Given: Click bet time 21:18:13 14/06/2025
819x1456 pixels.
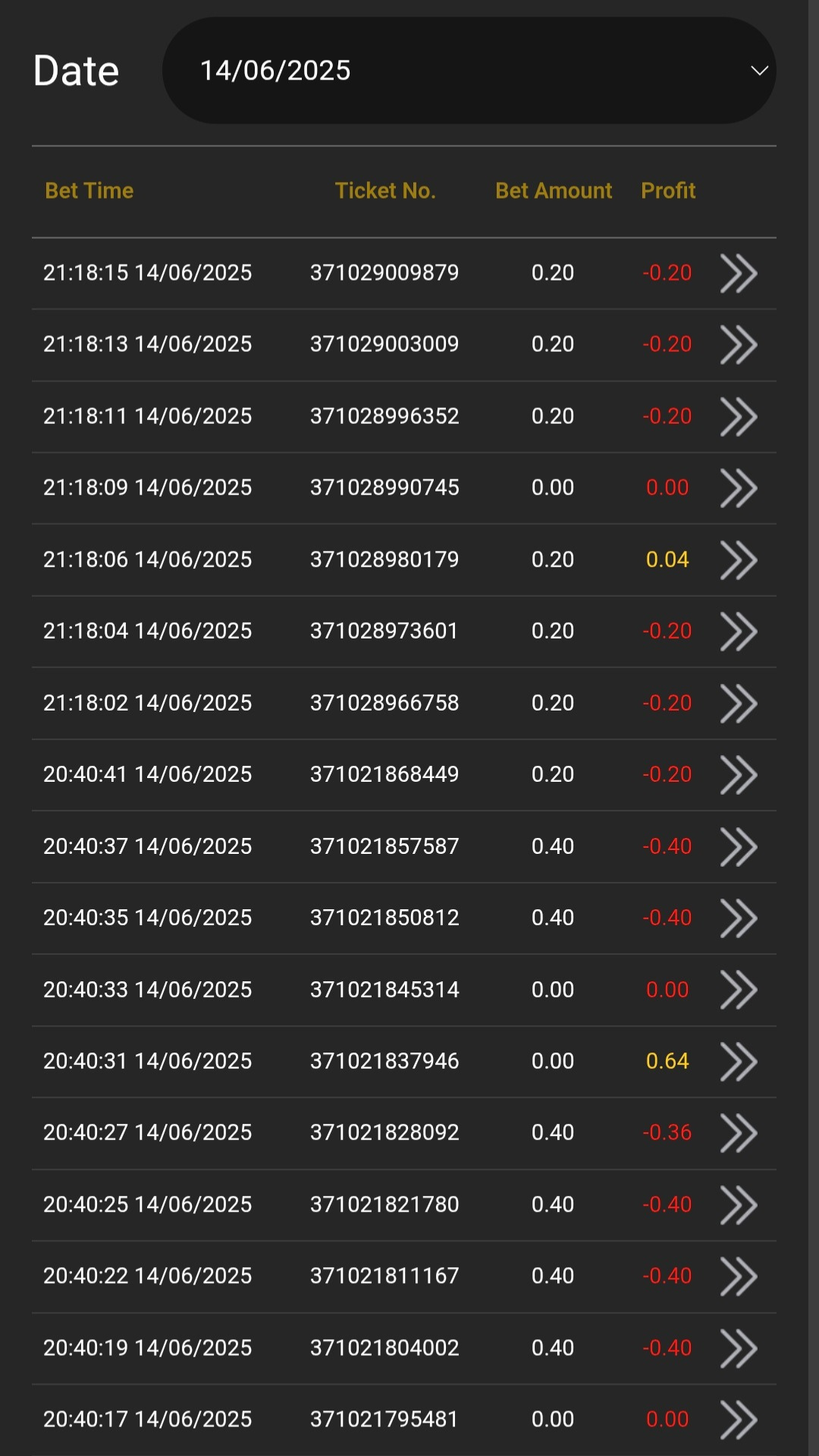Looking at the screenshot, I should click(147, 344).
